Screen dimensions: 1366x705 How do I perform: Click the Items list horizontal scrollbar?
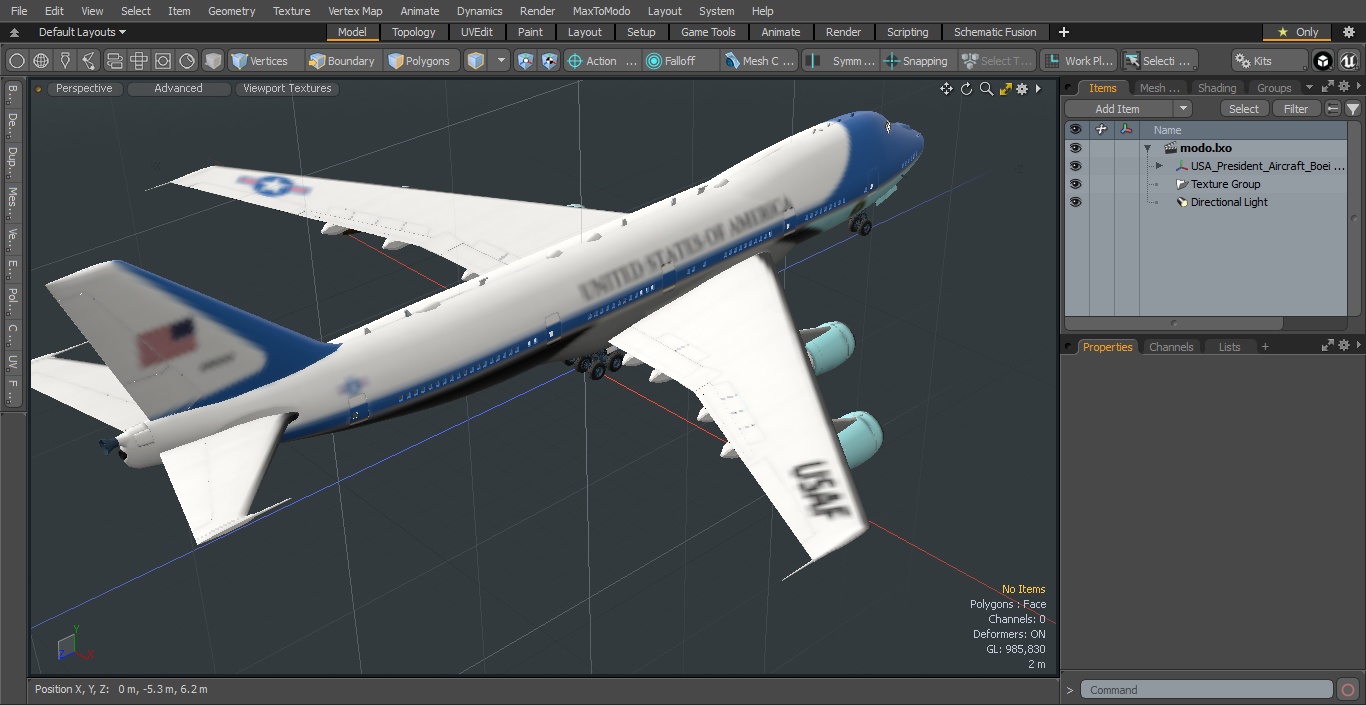click(x=1175, y=324)
